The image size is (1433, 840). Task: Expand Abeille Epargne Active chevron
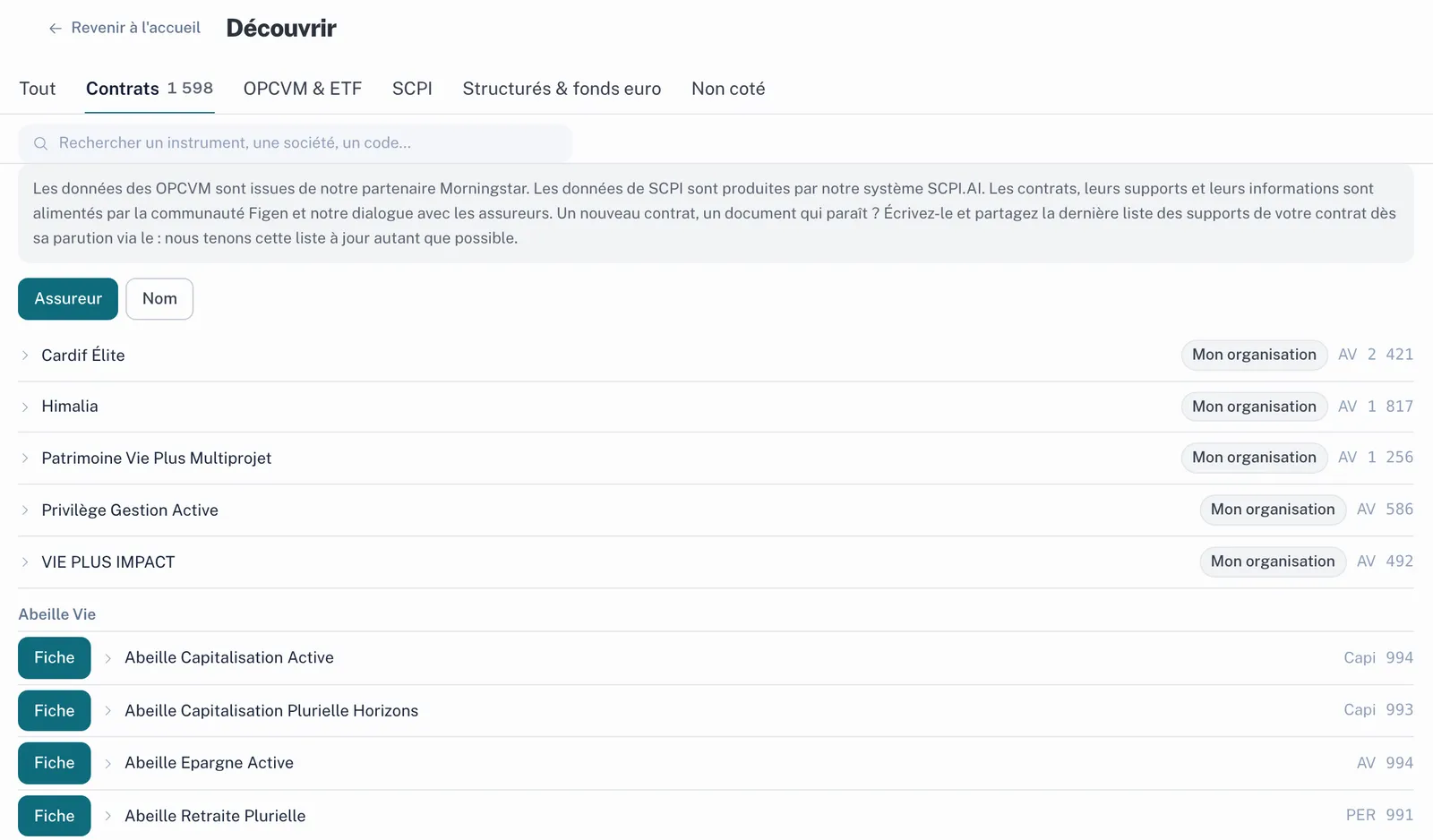pos(108,763)
